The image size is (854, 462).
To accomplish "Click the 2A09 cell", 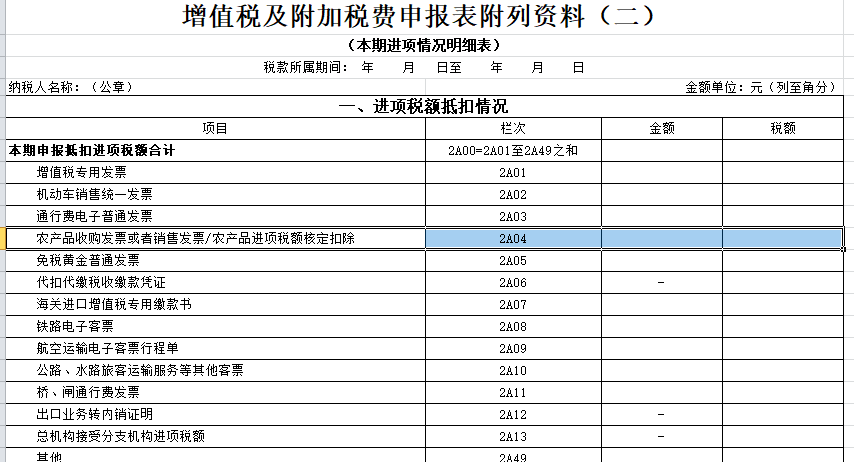I will click(513, 349).
